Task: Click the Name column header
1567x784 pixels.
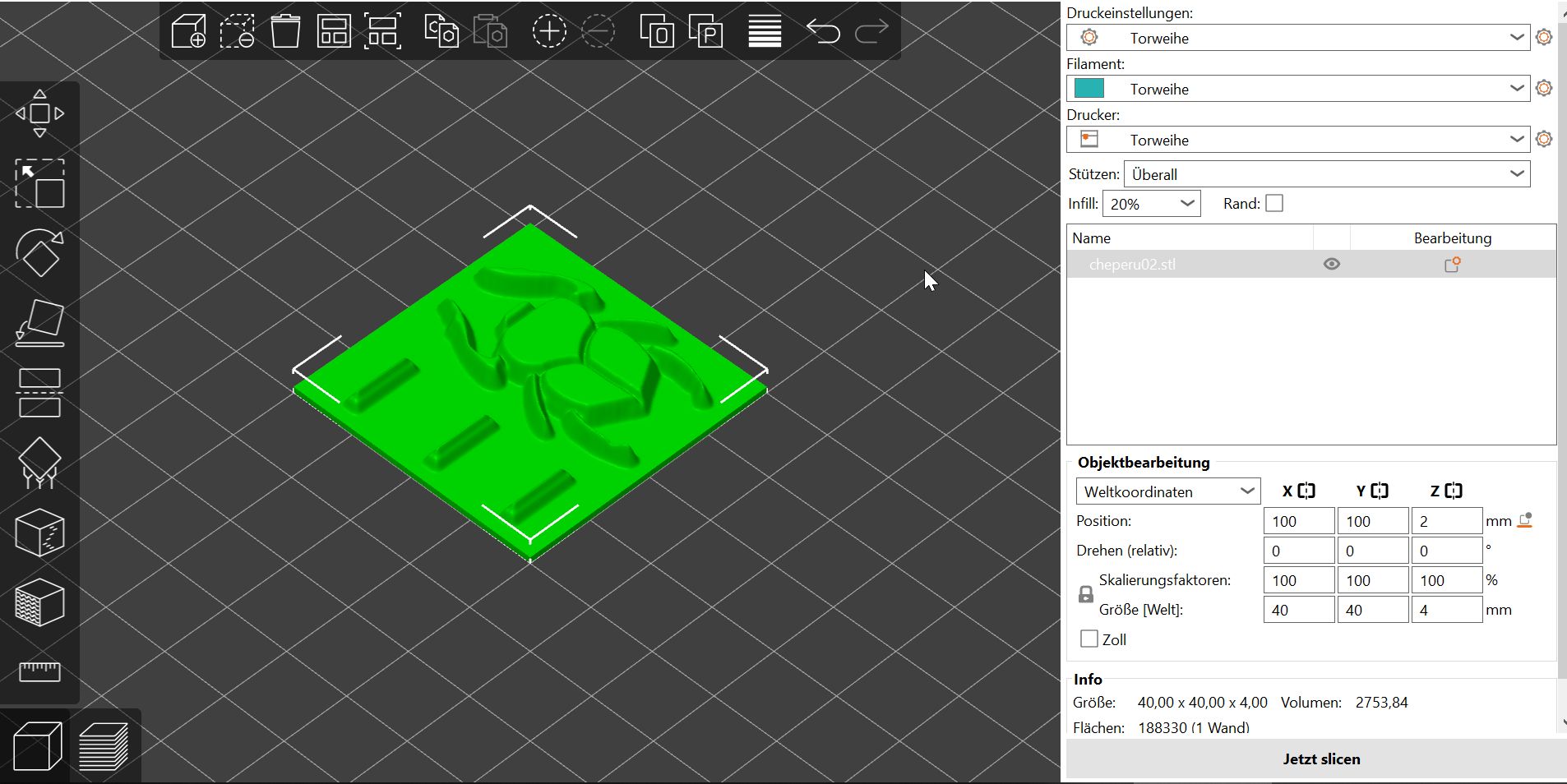Action: (1190, 238)
